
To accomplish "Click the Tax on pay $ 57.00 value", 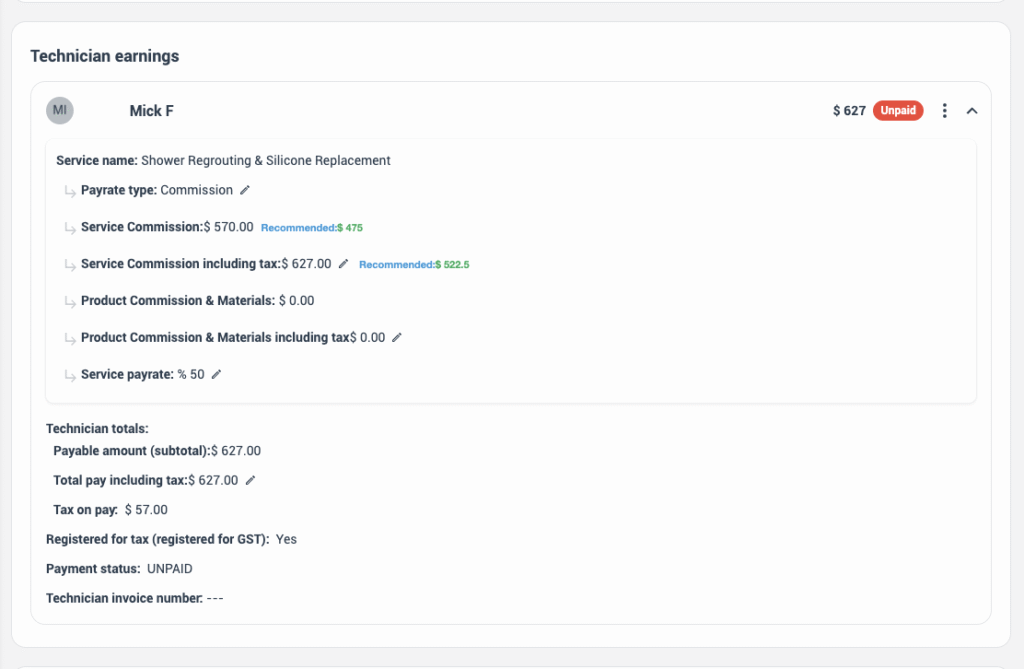I will coord(146,510).
